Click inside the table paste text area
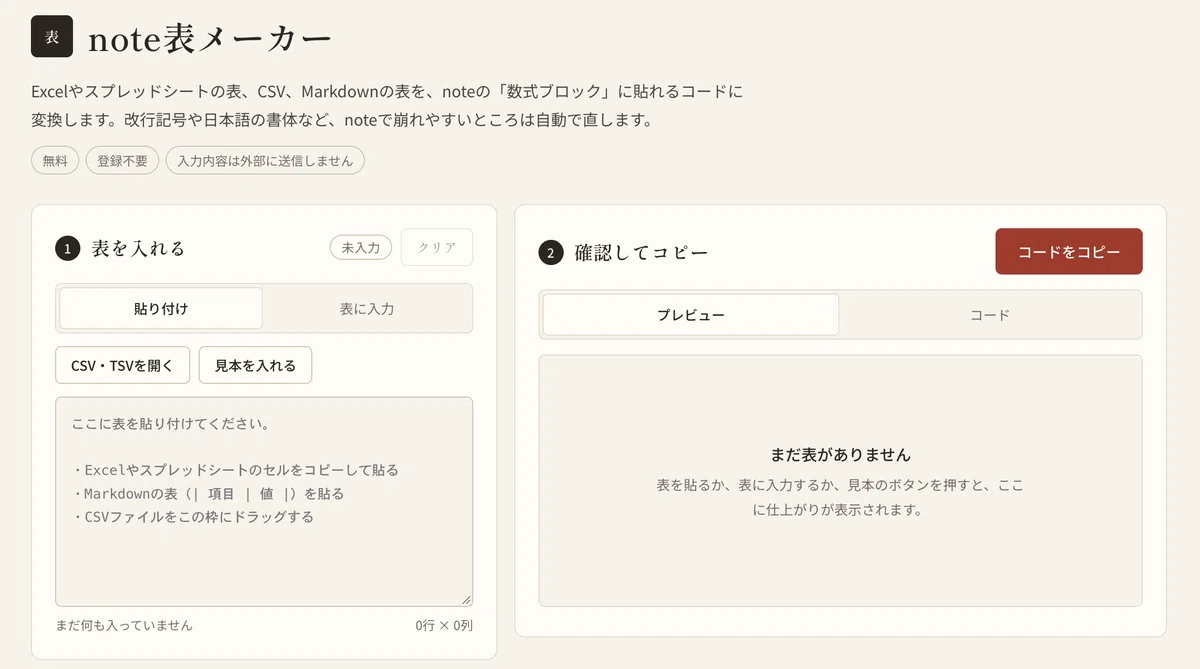Screen dimensions: 1200x669 pyautogui.click(x=264, y=501)
